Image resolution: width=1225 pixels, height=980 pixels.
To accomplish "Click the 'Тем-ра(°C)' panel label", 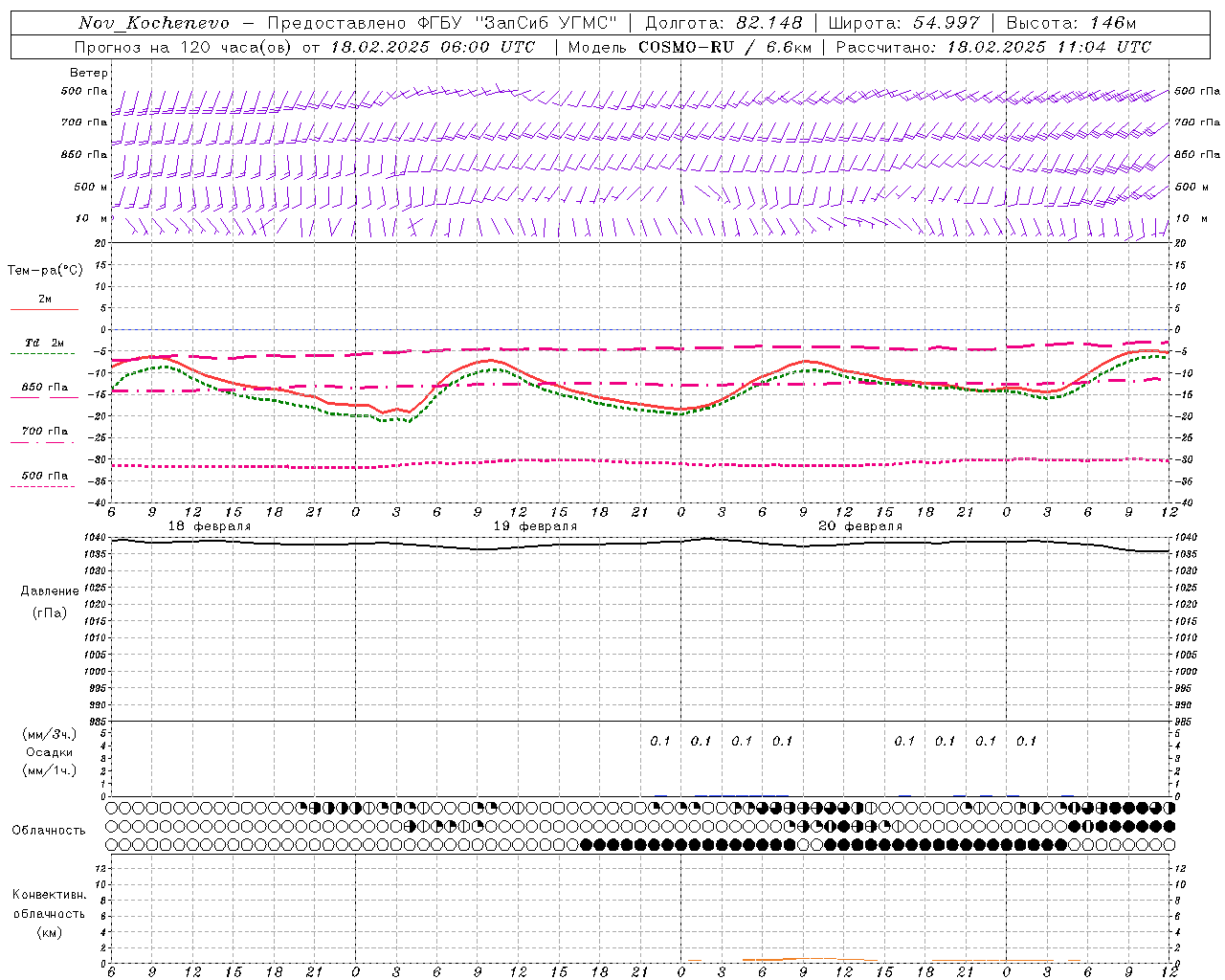I will [x=45, y=271].
